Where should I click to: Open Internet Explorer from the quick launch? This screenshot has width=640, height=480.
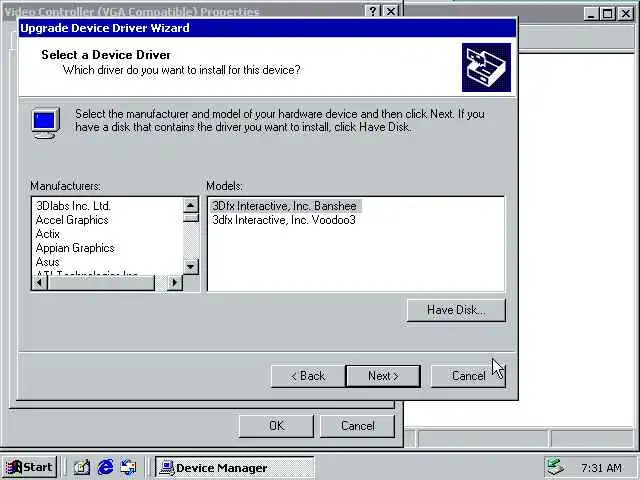point(106,467)
